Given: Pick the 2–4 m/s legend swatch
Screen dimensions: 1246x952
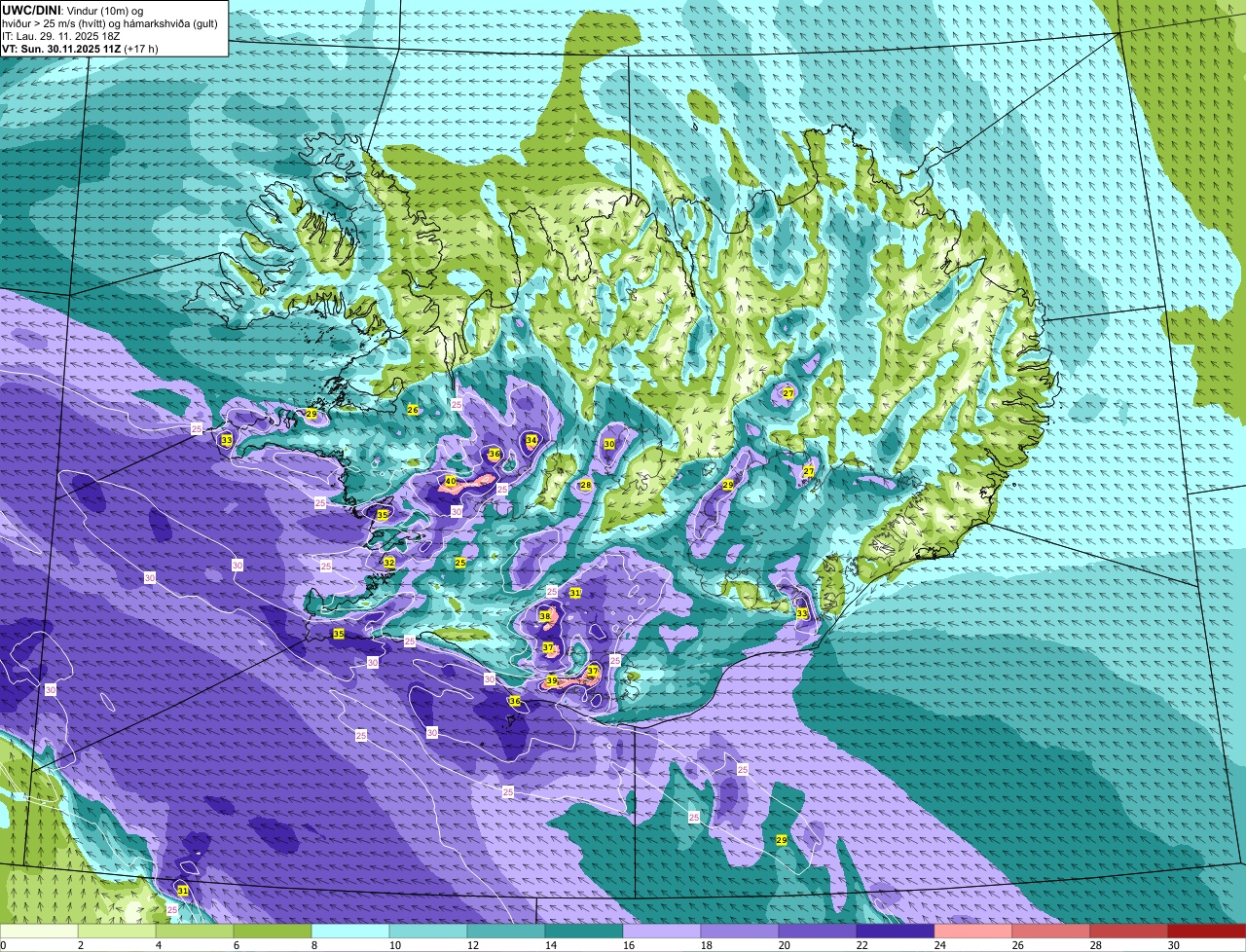Looking at the screenshot, I should [118, 932].
